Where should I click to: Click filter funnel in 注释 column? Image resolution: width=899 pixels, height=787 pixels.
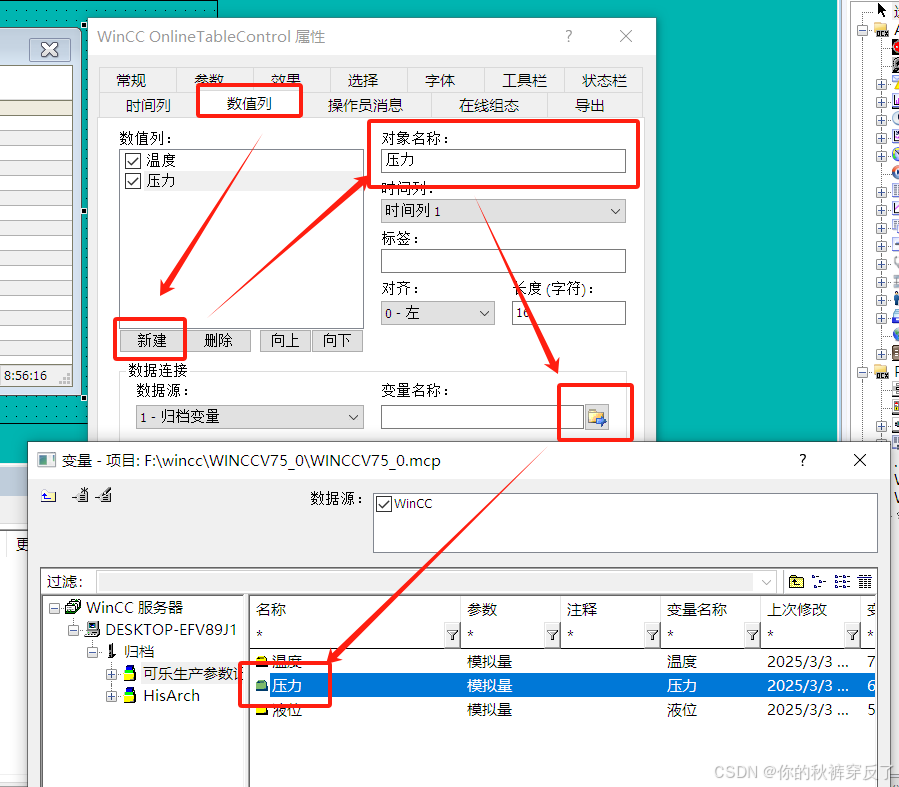(x=652, y=635)
